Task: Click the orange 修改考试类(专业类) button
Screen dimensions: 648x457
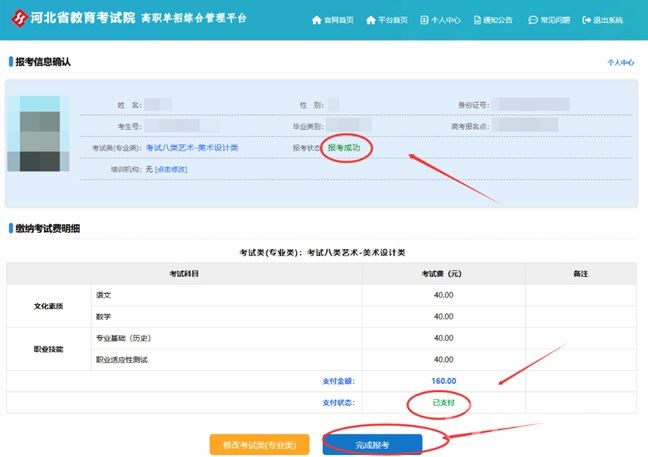Action: point(260,445)
